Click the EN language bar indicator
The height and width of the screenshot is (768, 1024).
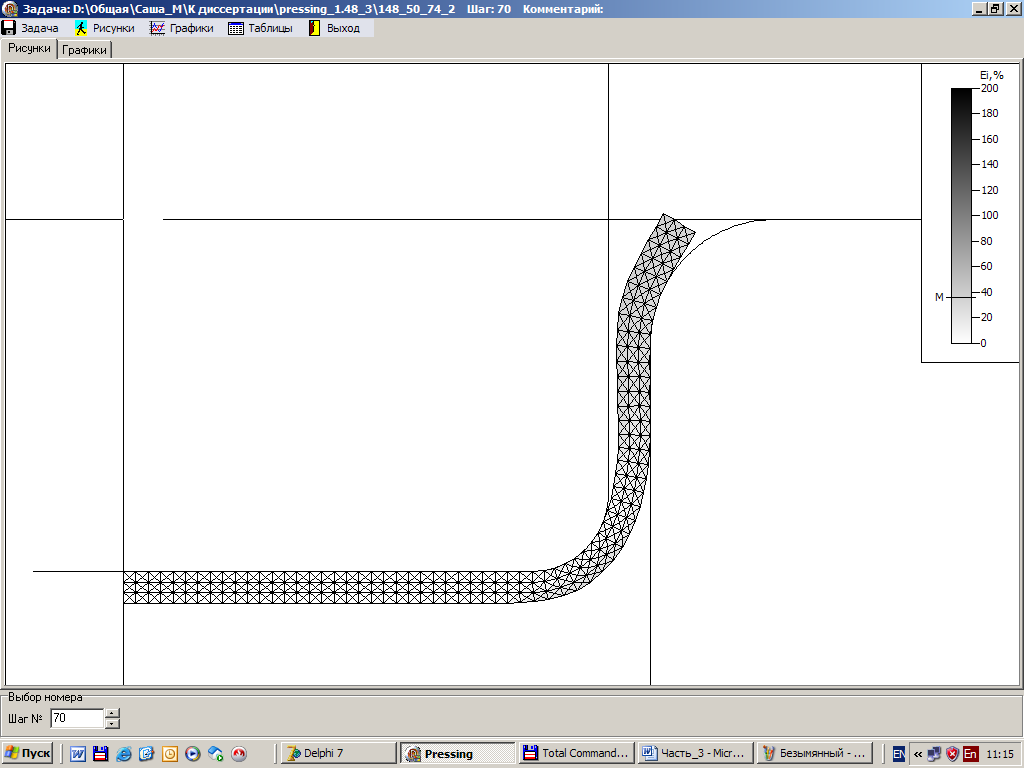[899, 754]
